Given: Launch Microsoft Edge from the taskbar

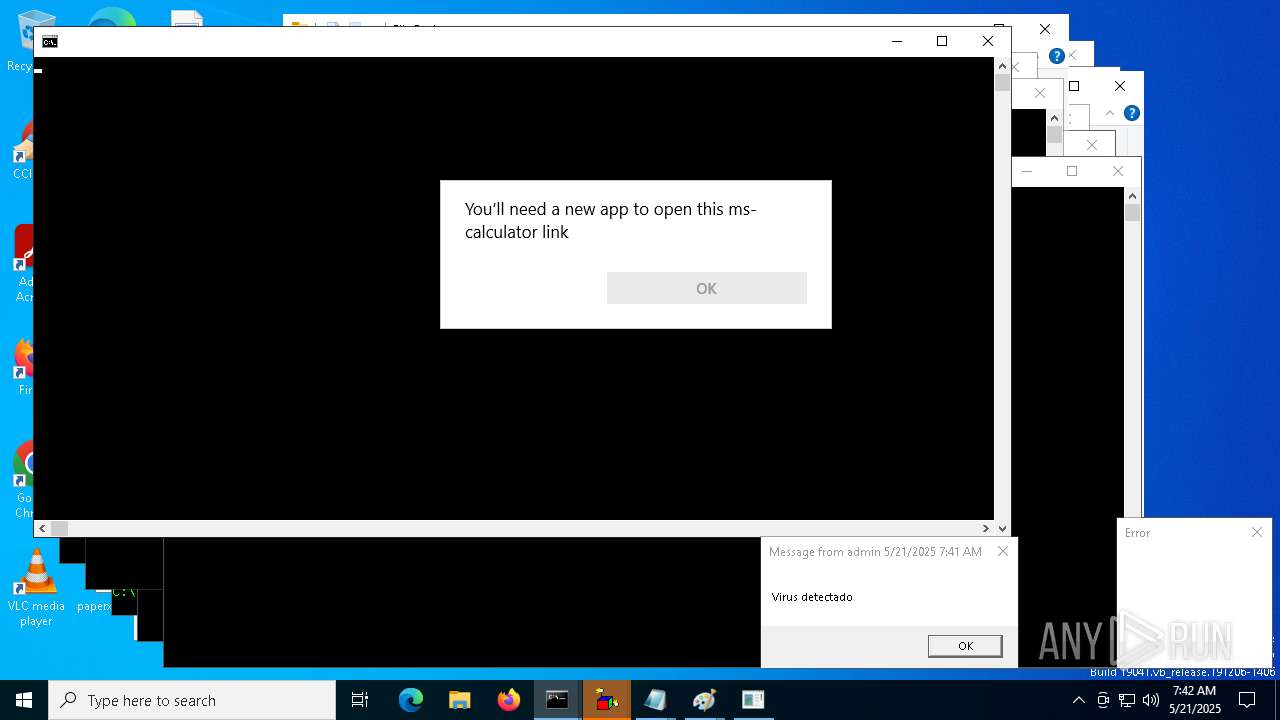Looking at the screenshot, I should click(411, 700).
